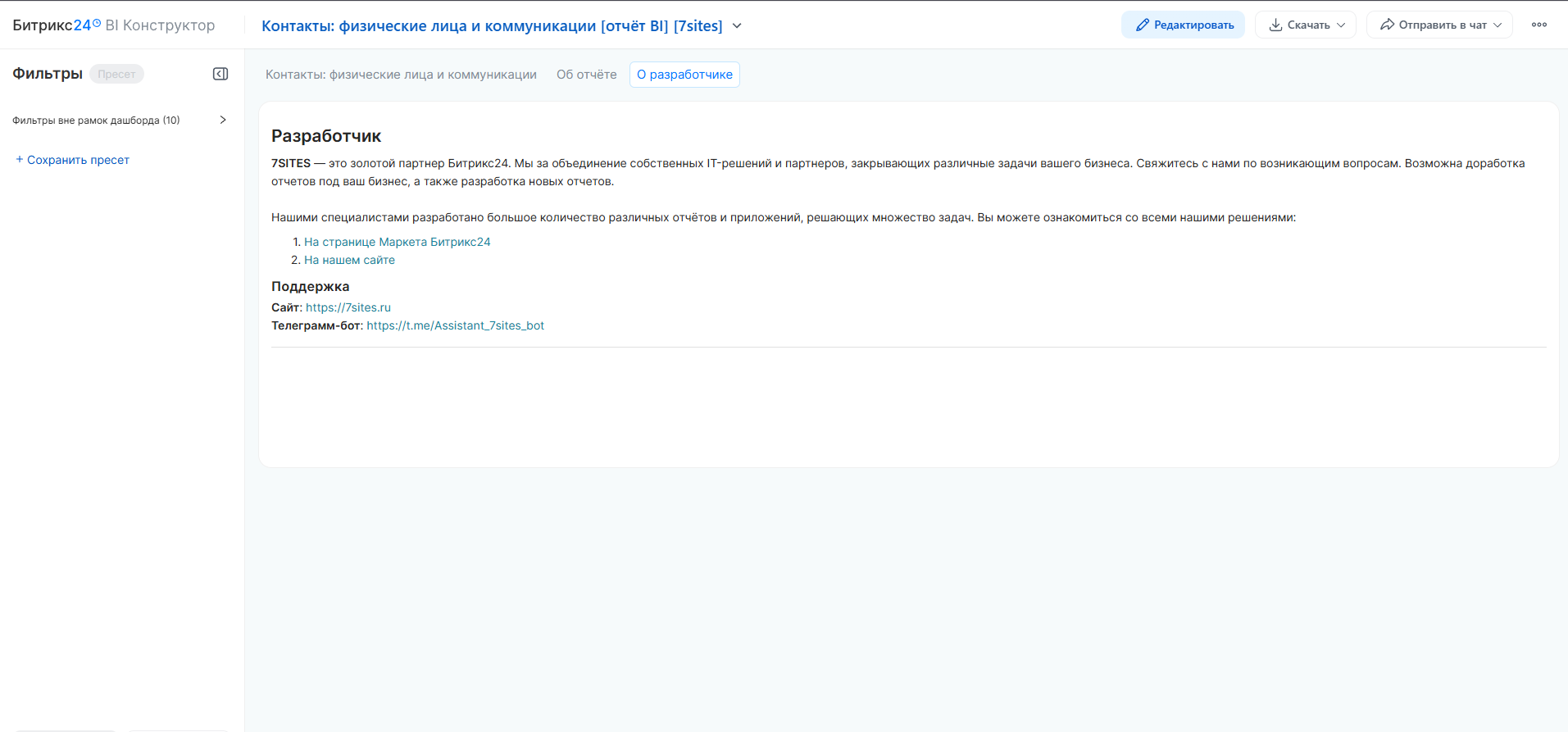Image resolution: width=1568 pixels, height=732 pixels.
Task: Open the Telegram bot Assistant_7sites_bot link
Action: (x=455, y=325)
